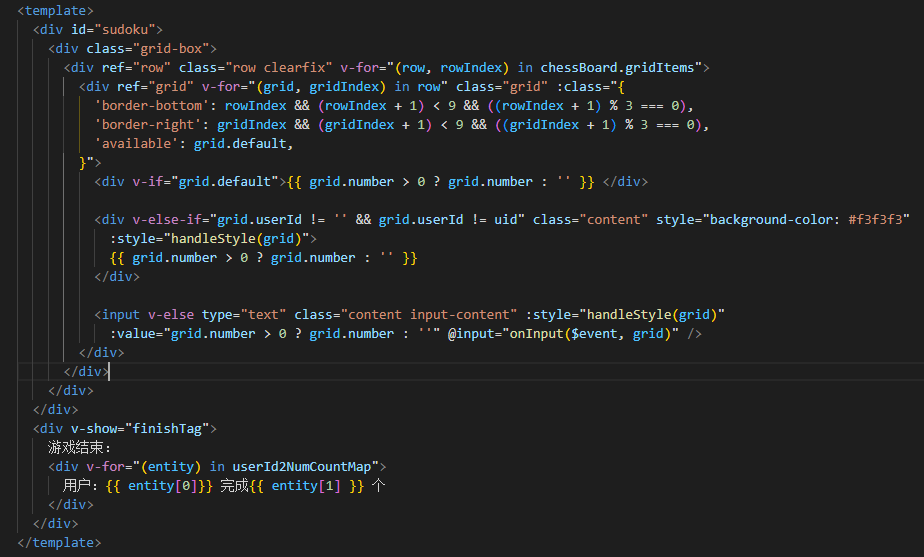Click the 游戏结束 text line
This screenshot has width=924, height=557.
pyautogui.click(x=79, y=448)
